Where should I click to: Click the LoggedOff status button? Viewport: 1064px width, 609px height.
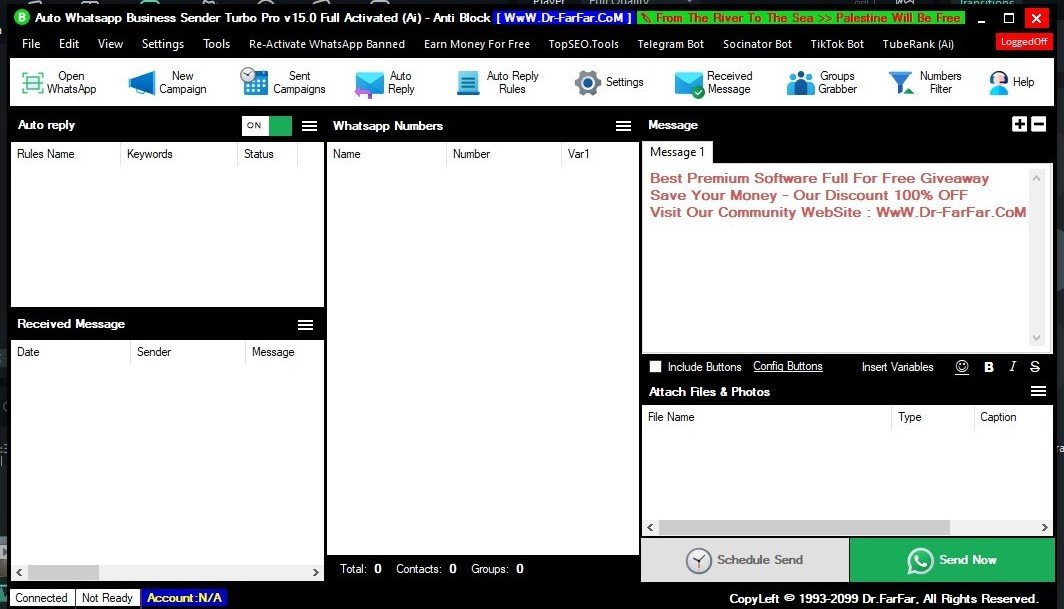1023,42
